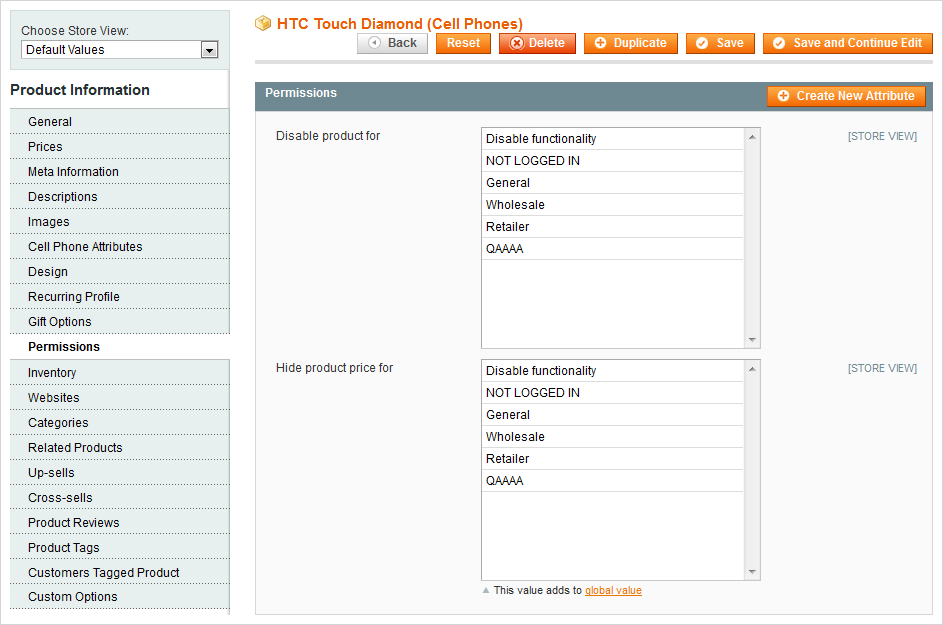Click up arrow of Hide product price scrollbar

click(x=752, y=369)
